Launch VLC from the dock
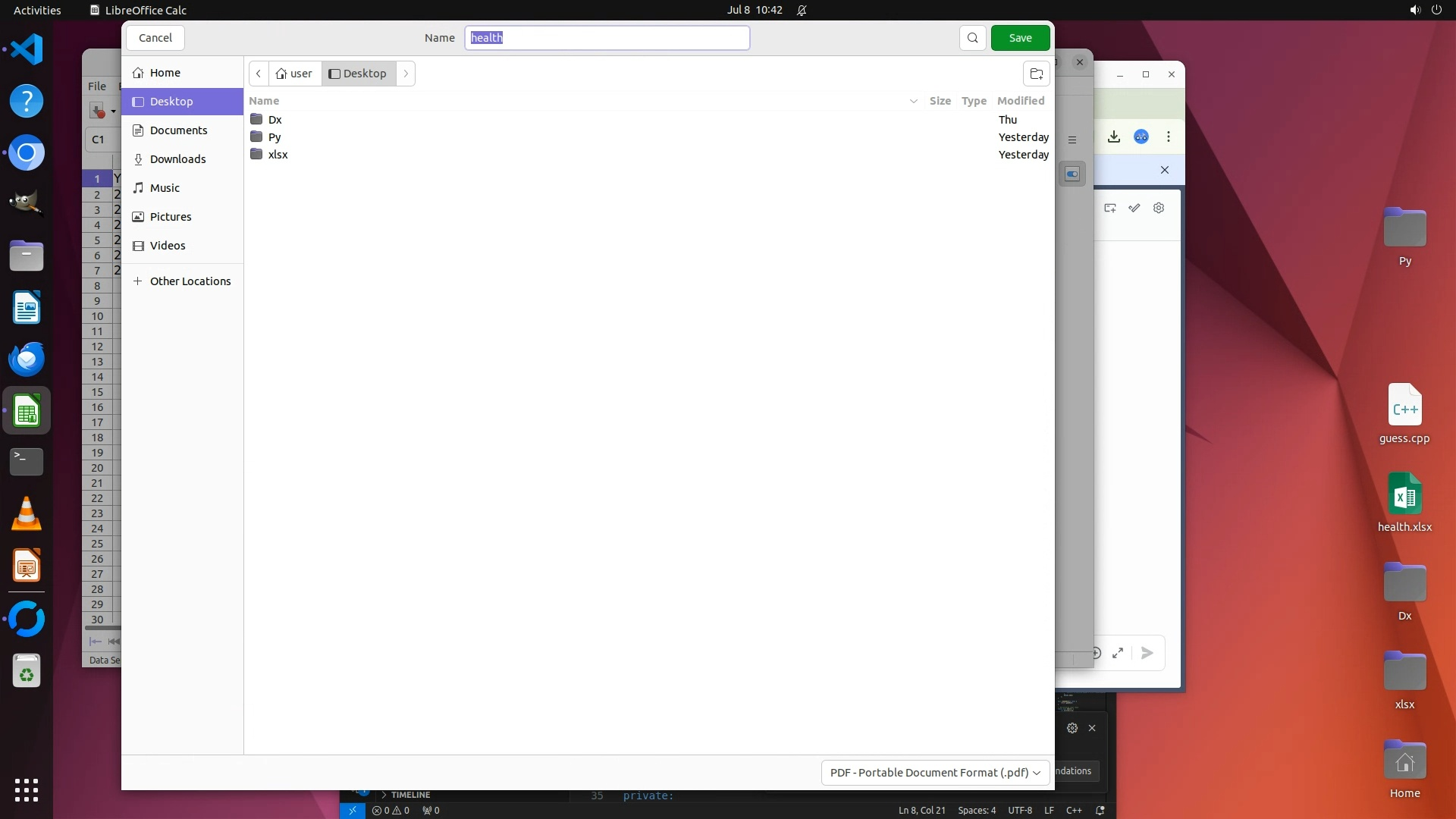Viewport: 1456px width, 819px height. pyautogui.click(x=27, y=514)
